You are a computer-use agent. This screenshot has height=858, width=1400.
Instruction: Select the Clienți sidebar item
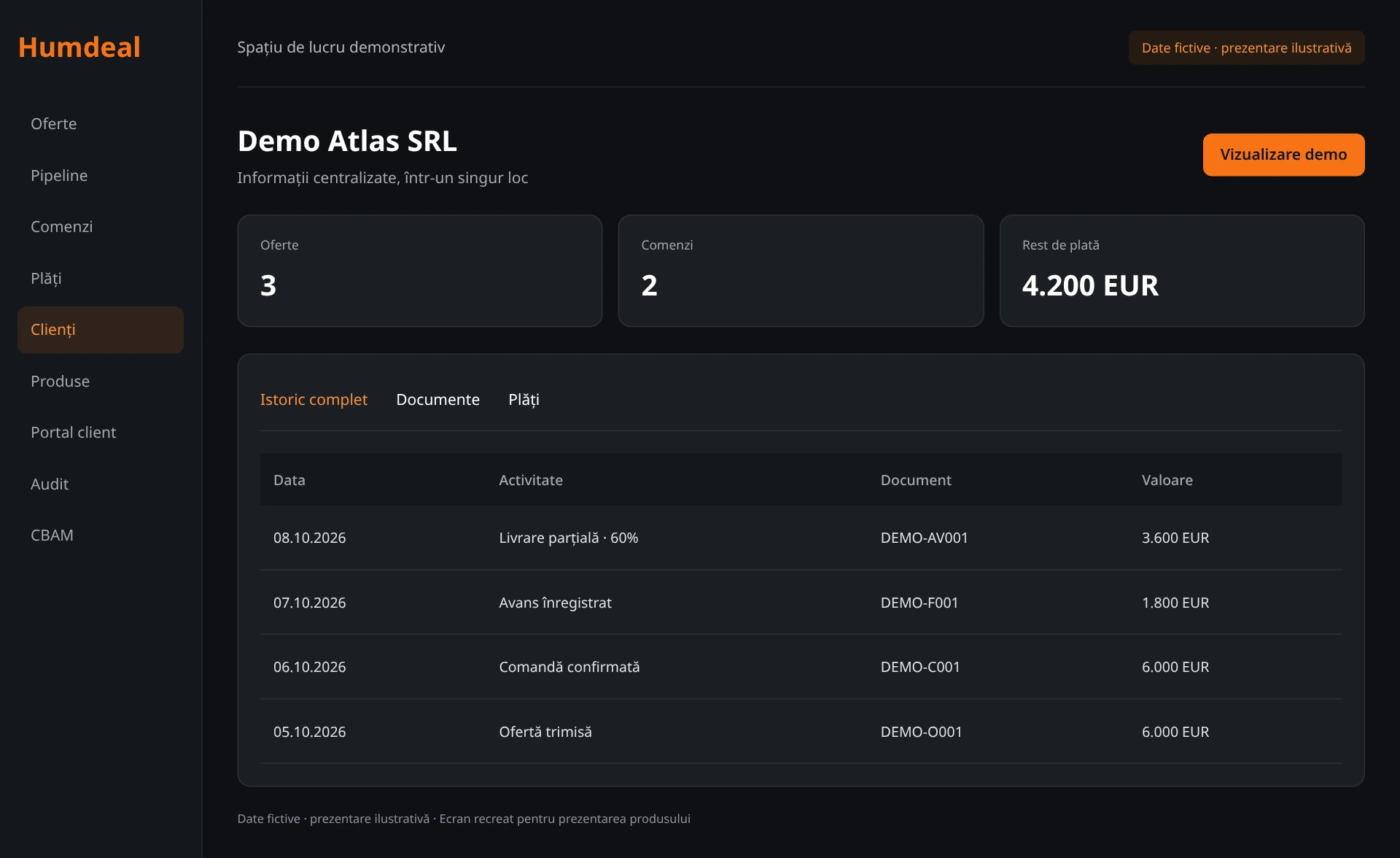(x=101, y=330)
